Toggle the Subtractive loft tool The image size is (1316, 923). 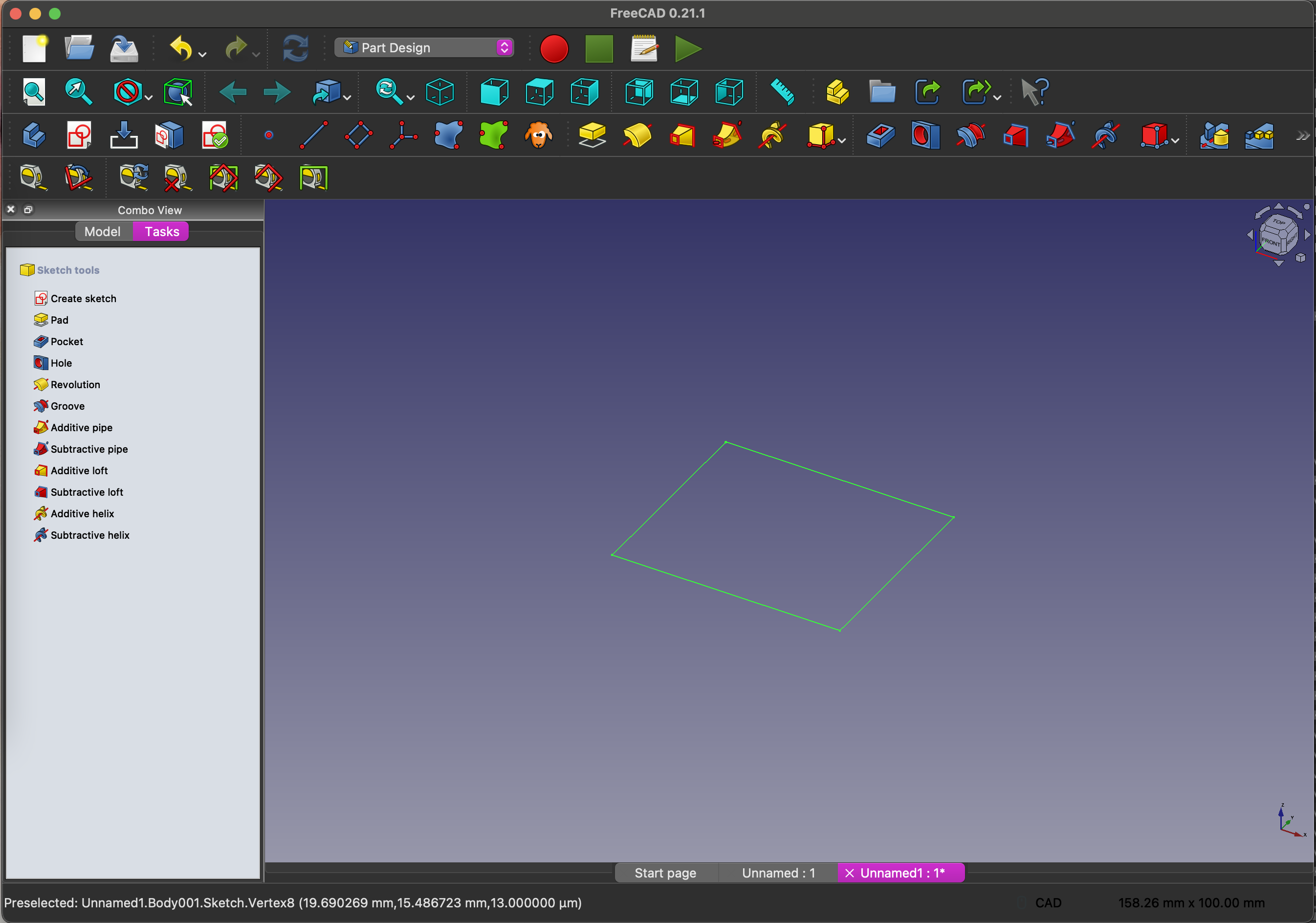(87, 492)
